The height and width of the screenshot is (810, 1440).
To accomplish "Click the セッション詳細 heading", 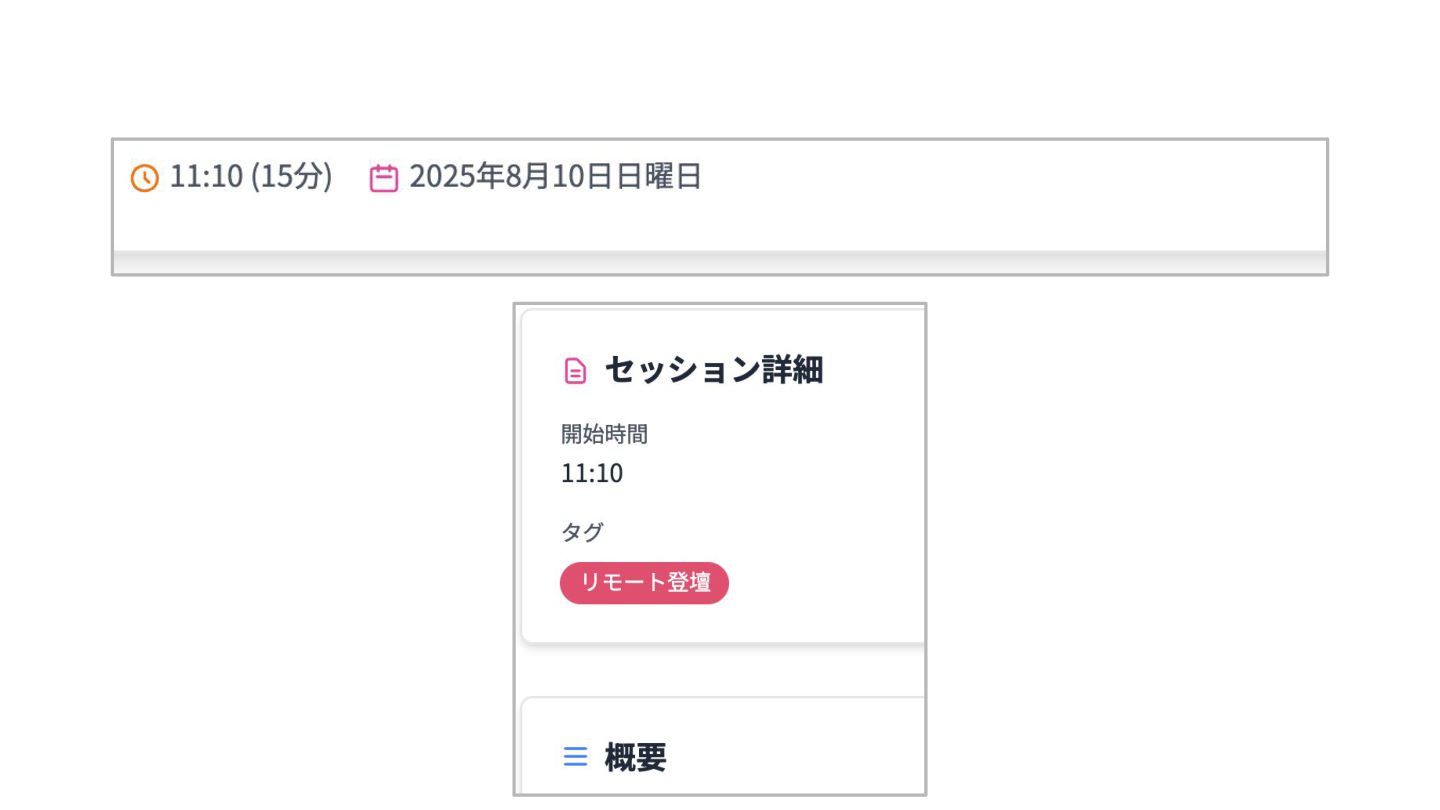I will point(714,370).
